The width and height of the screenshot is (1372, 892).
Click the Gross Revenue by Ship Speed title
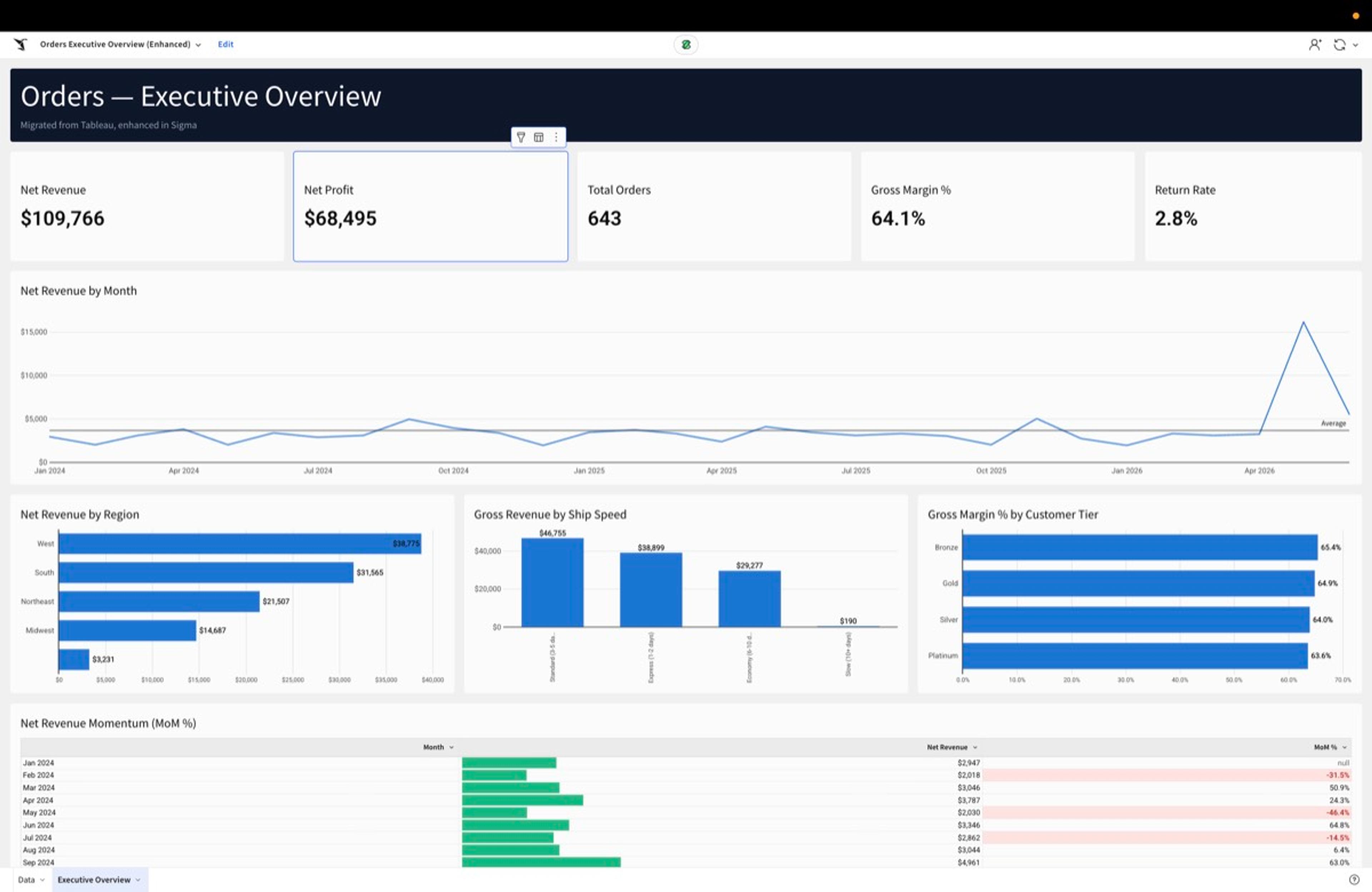click(x=550, y=514)
